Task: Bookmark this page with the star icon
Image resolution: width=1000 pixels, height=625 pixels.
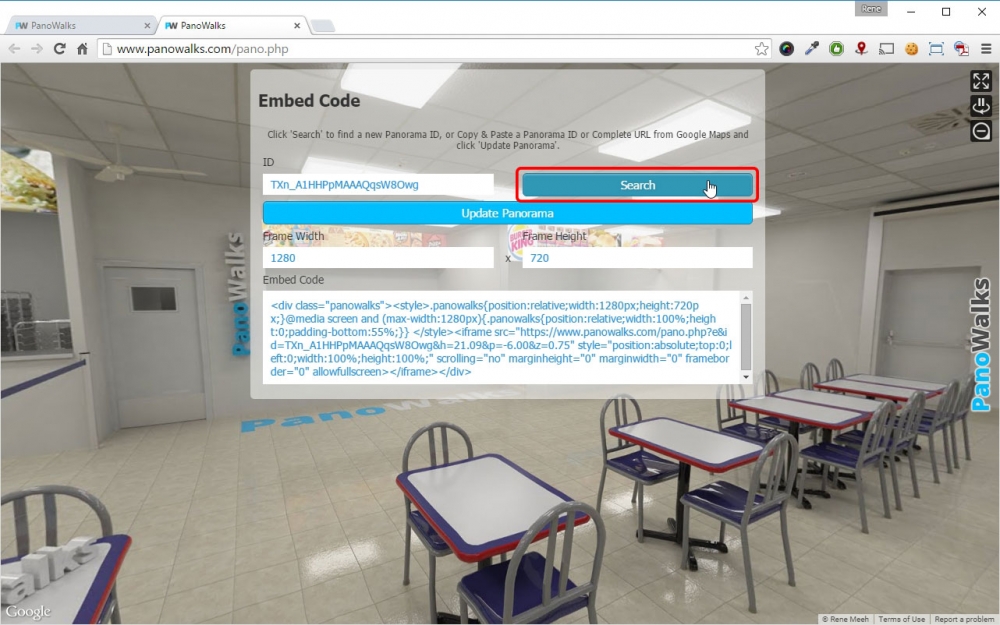Action: (762, 48)
